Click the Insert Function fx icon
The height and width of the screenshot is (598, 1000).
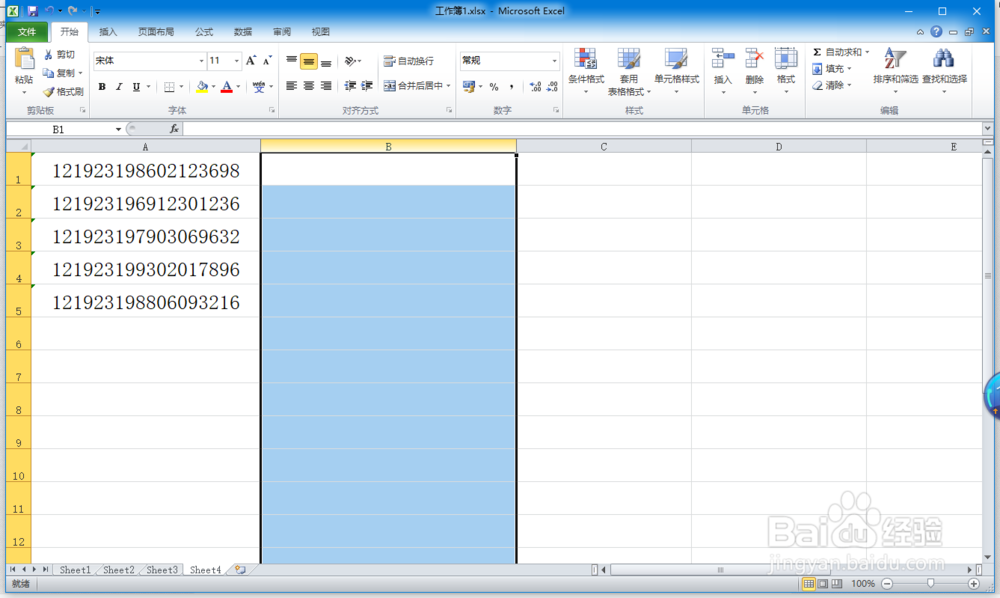click(x=174, y=129)
